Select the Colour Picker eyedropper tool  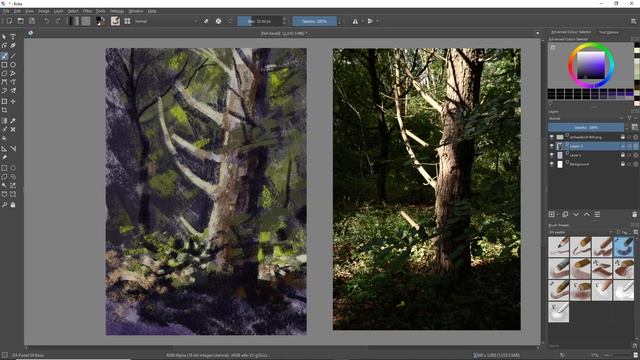tap(13, 121)
